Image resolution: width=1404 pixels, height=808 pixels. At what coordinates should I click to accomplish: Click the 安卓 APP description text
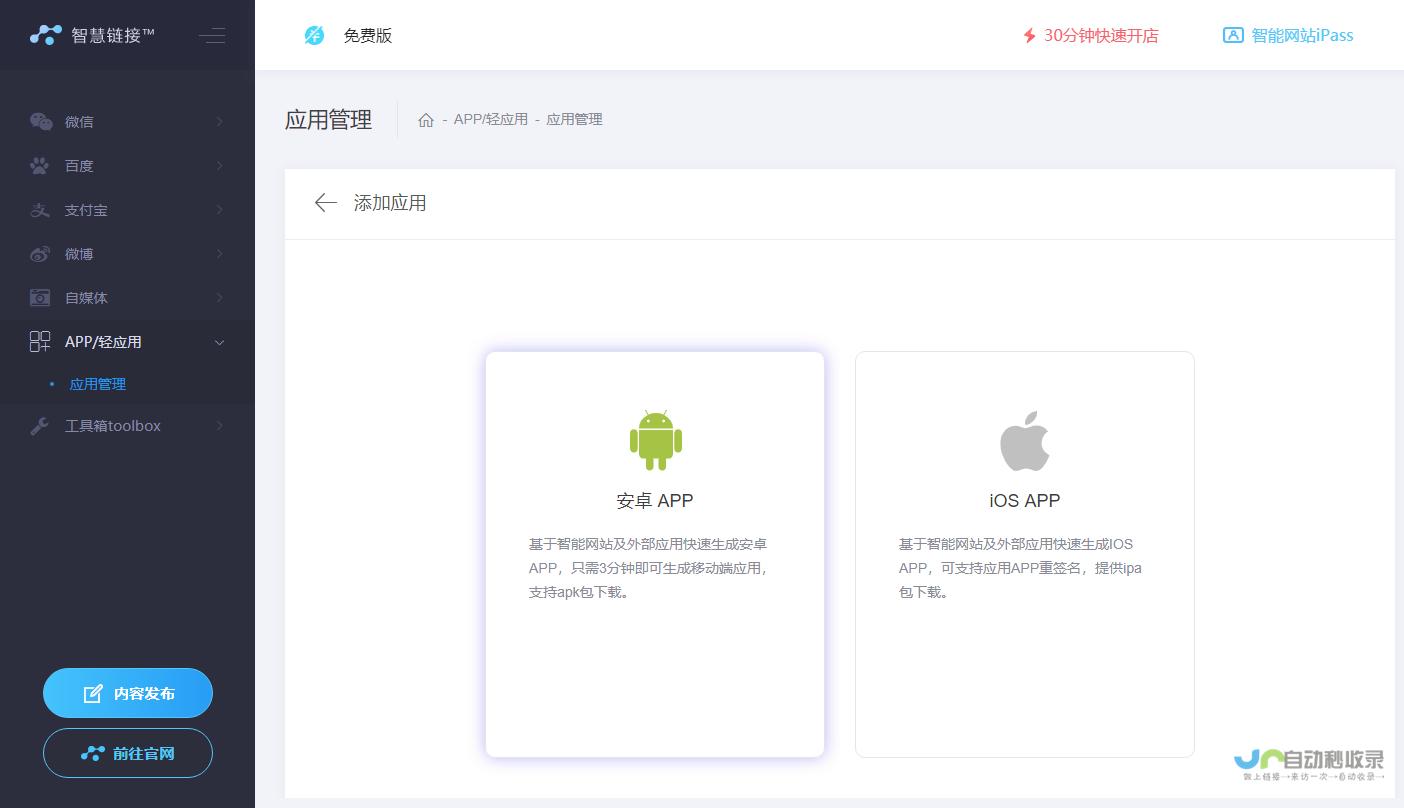[x=649, y=568]
